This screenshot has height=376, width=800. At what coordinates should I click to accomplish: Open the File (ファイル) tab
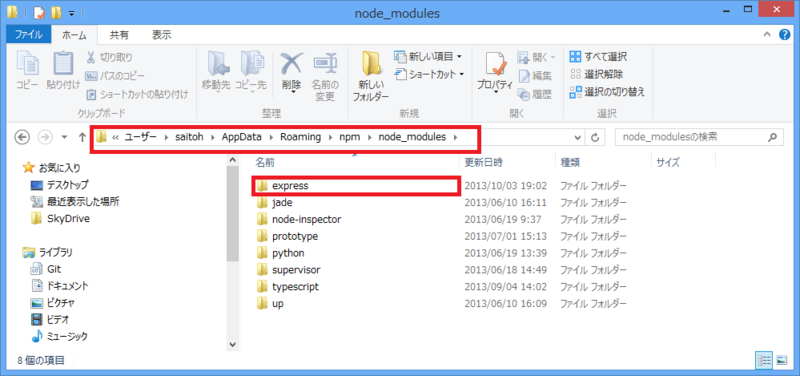pos(28,35)
